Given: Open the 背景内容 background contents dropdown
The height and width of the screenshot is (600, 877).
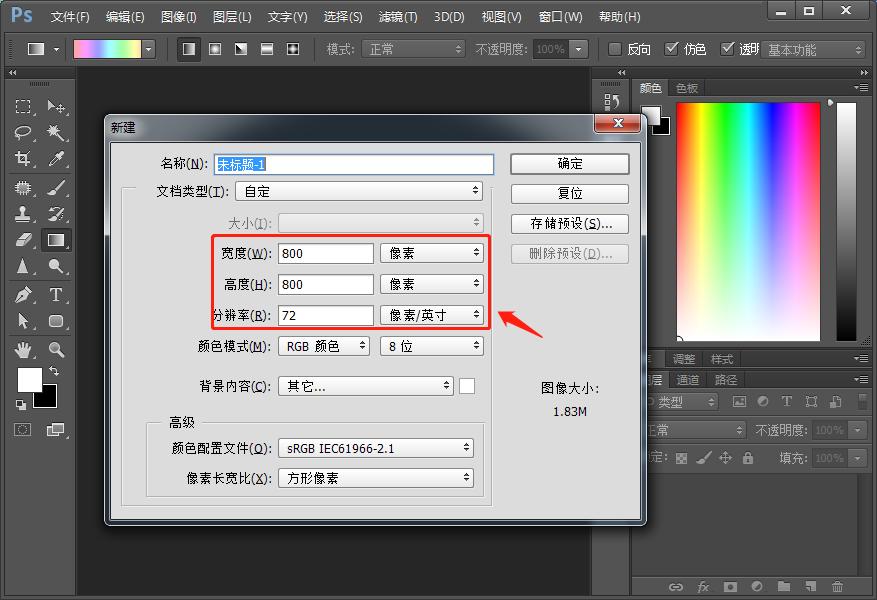Looking at the screenshot, I should pyautogui.click(x=366, y=386).
